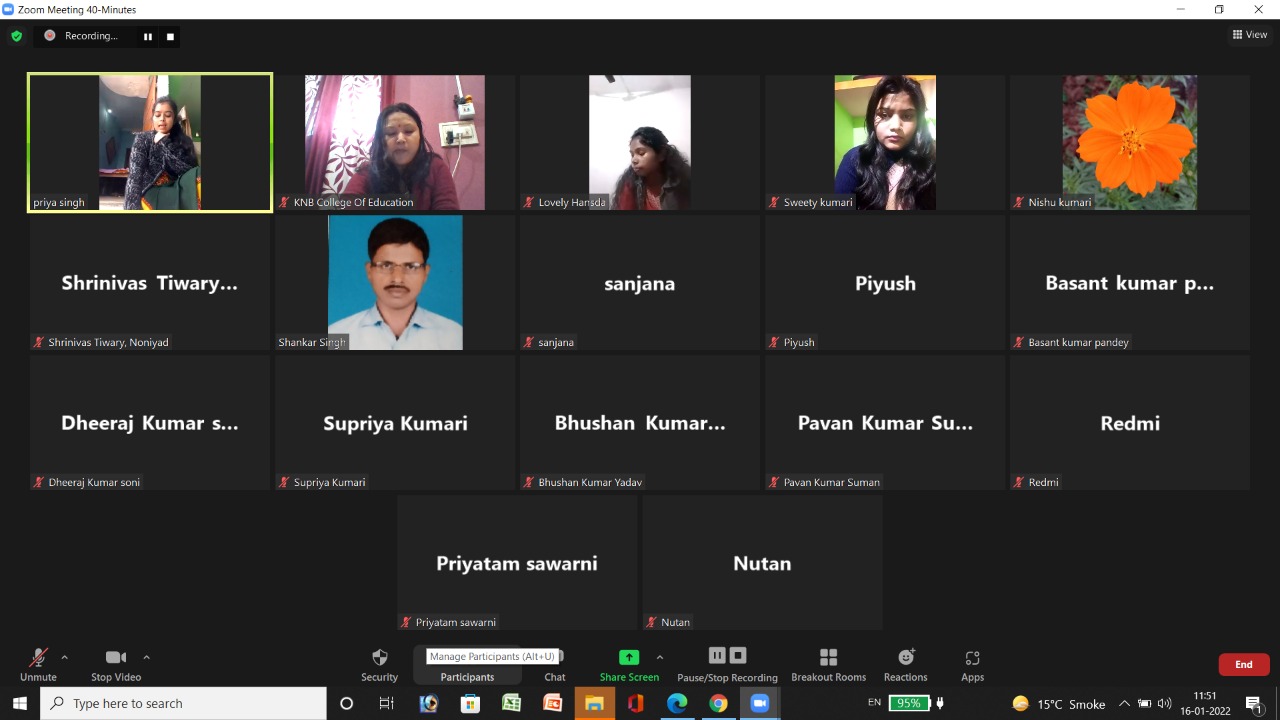Select Lovely Hansda's video tile
The width and height of the screenshot is (1280, 720).
[640, 142]
